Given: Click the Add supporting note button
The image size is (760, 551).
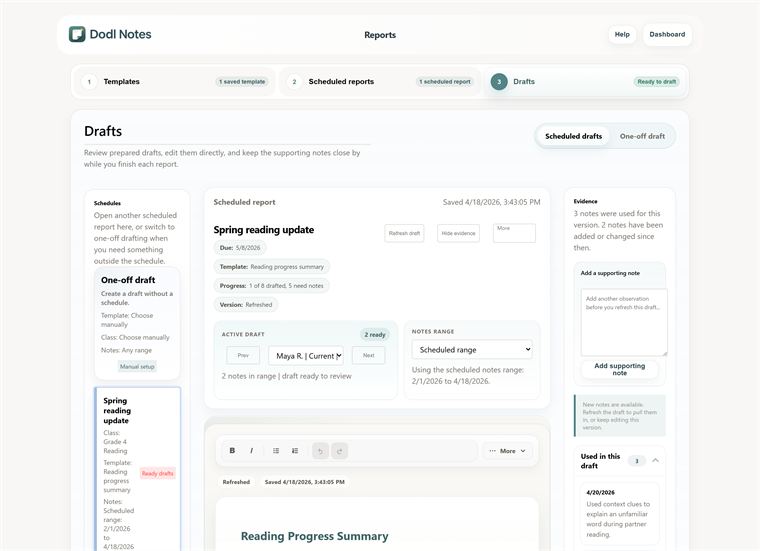Looking at the screenshot, I should point(619,369).
